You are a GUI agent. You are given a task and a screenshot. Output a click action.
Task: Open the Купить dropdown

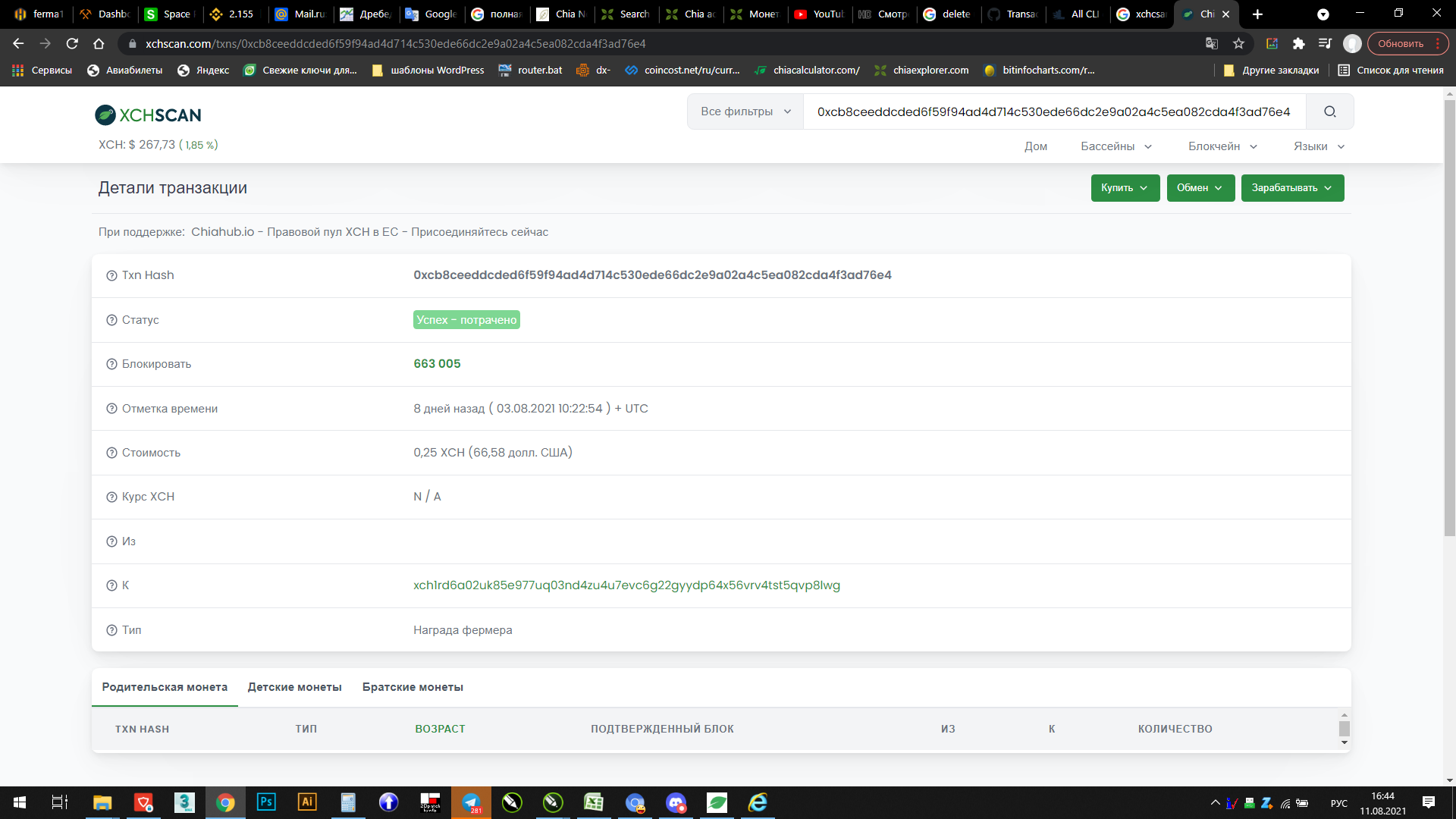pyautogui.click(x=1125, y=188)
